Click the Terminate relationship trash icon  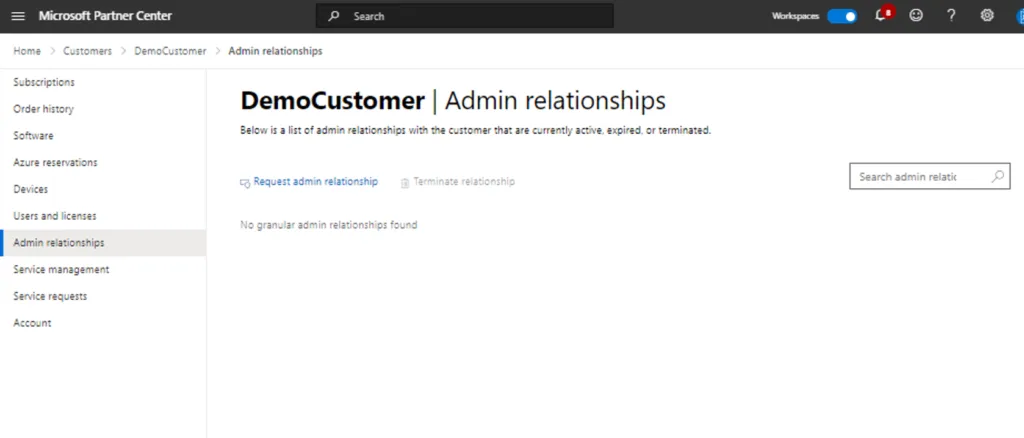pos(405,183)
